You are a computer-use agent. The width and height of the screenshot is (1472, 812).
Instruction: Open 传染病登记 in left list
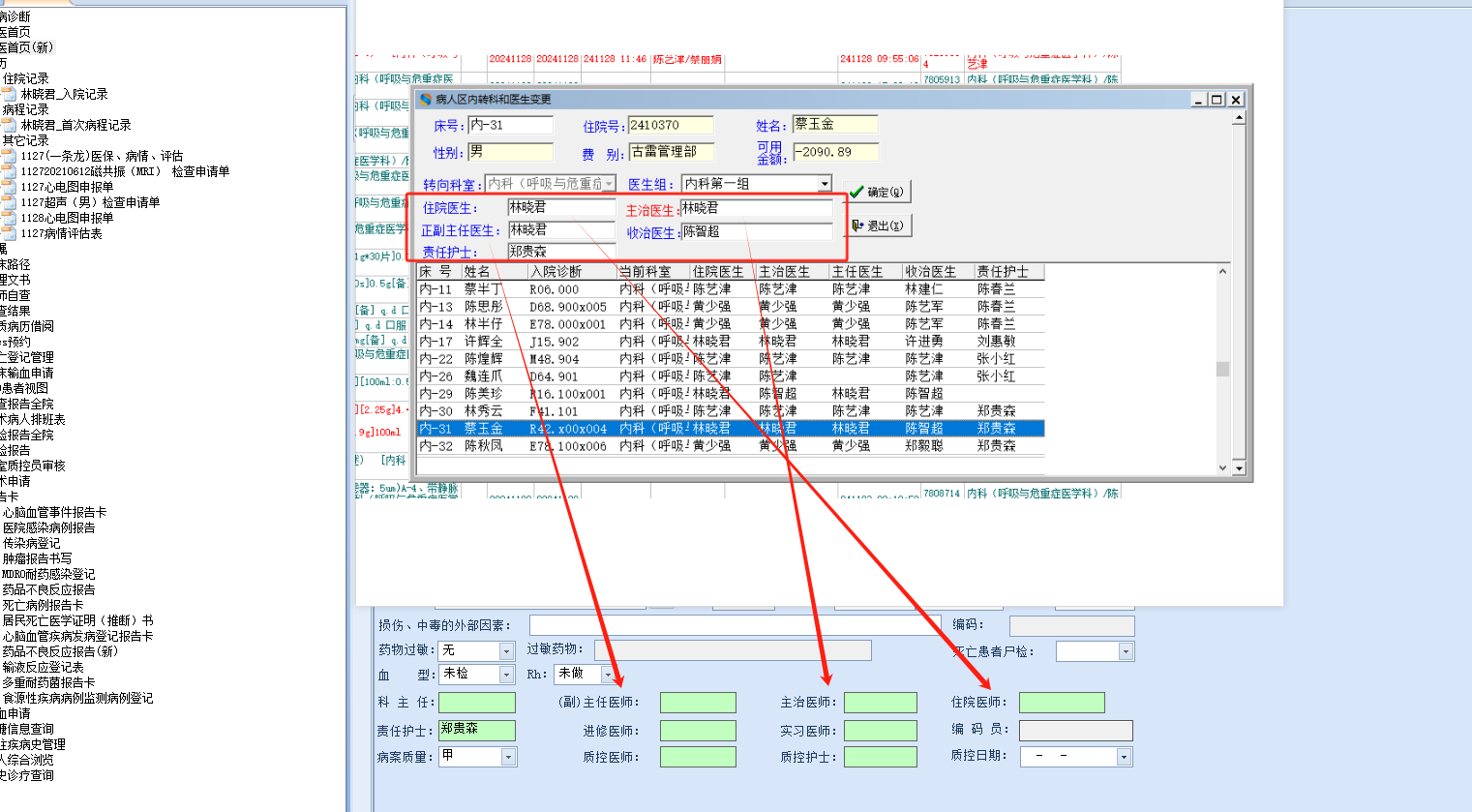[31, 543]
